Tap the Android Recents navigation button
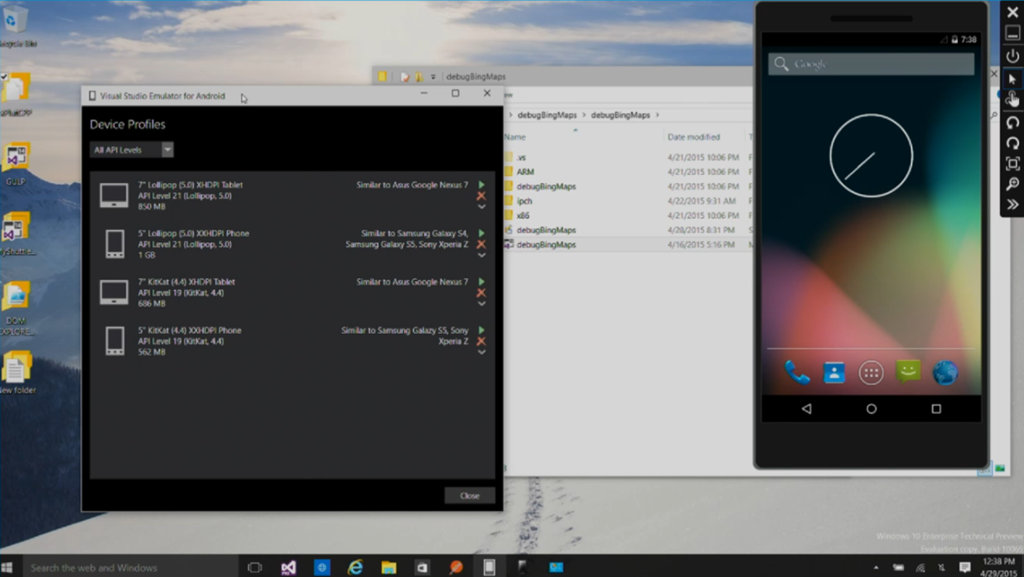The width and height of the screenshot is (1024, 577). pyautogui.click(x=936, y=409)
